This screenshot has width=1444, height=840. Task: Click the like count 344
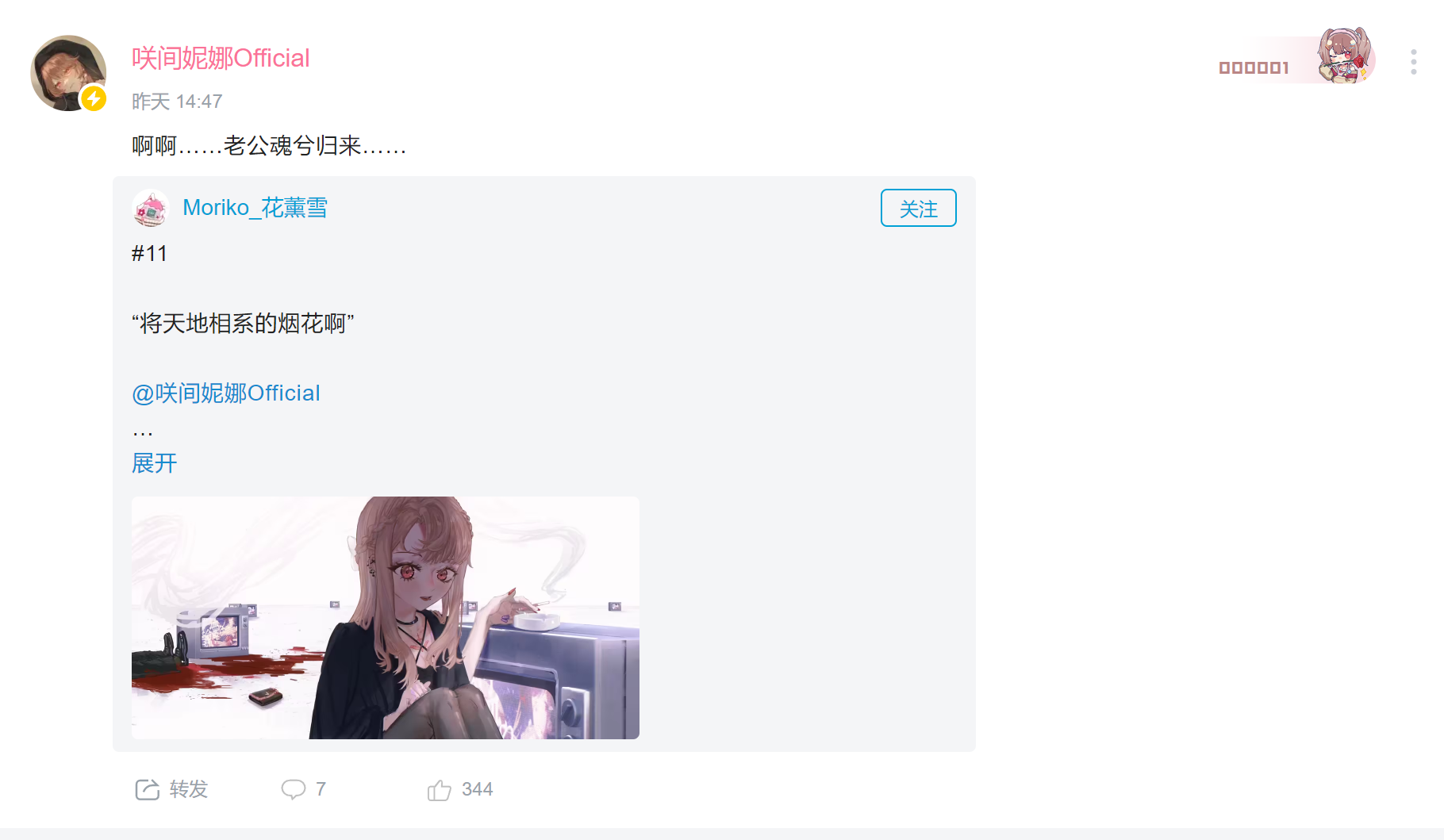(477, 789)
